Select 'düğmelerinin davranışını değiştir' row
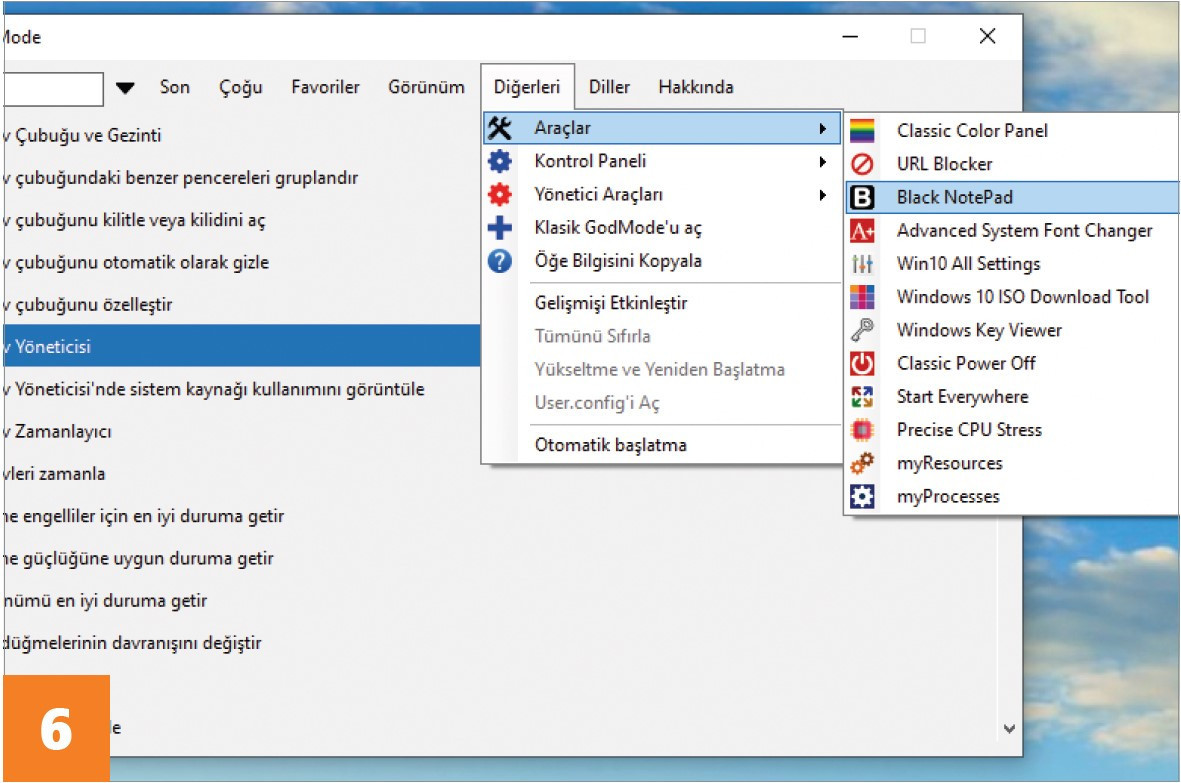 [x=500, y=643]
